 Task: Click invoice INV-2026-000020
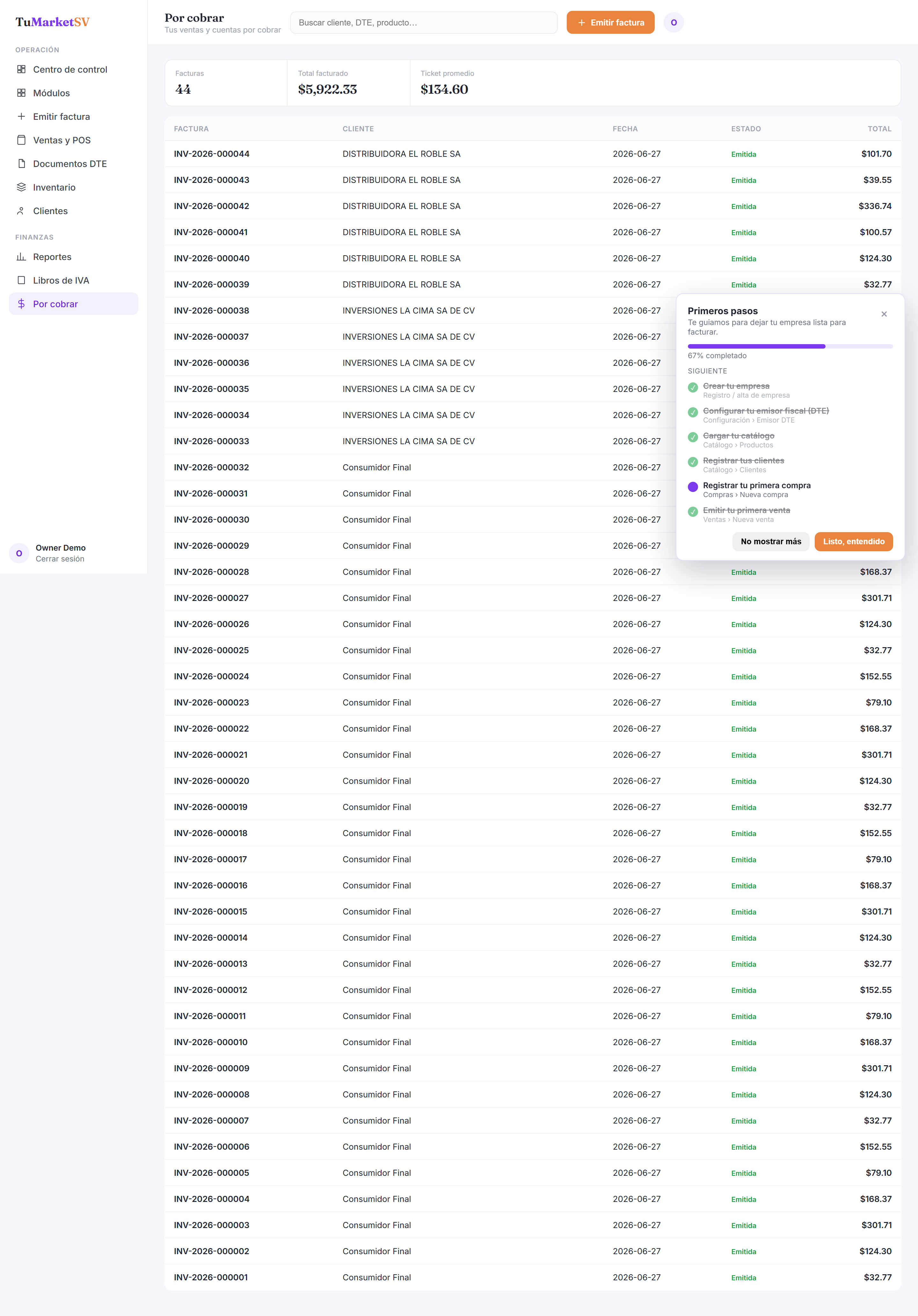pyautogui.click(x=212, y=781)
